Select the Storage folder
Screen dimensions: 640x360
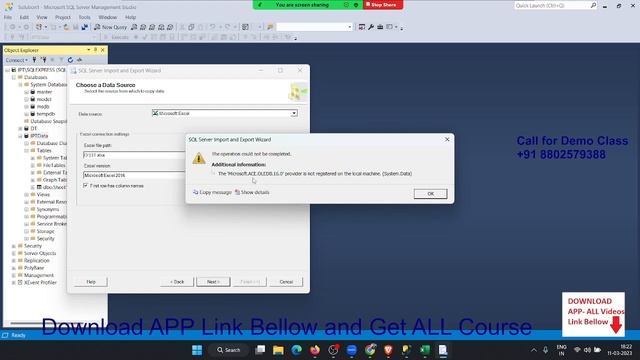coord(45,231)
